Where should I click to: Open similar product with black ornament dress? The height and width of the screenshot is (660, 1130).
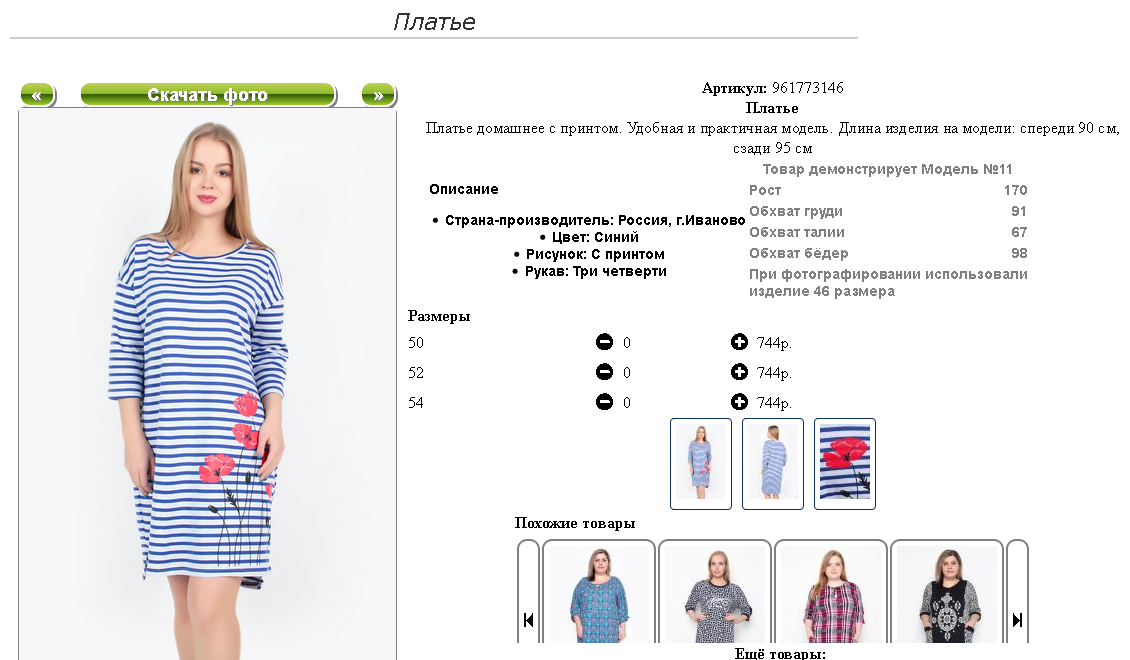tap(947, 592)
